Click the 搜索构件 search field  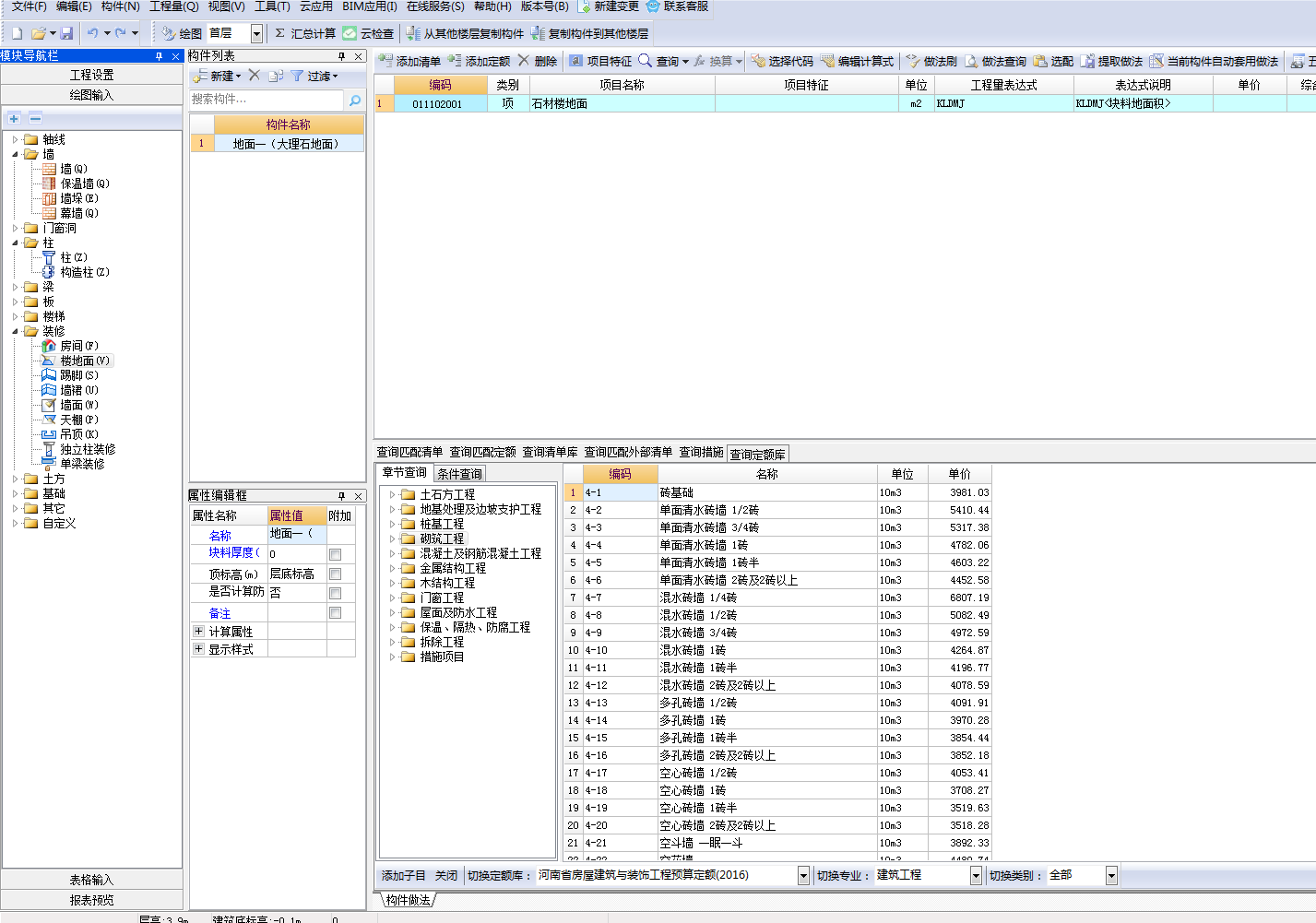coord(267,99)
